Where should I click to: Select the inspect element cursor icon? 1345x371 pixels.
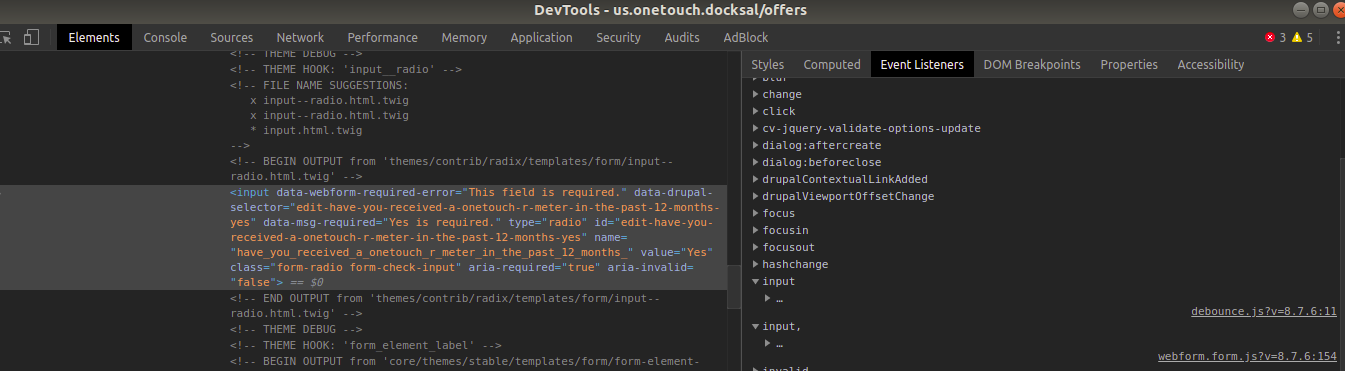(5, 37)
